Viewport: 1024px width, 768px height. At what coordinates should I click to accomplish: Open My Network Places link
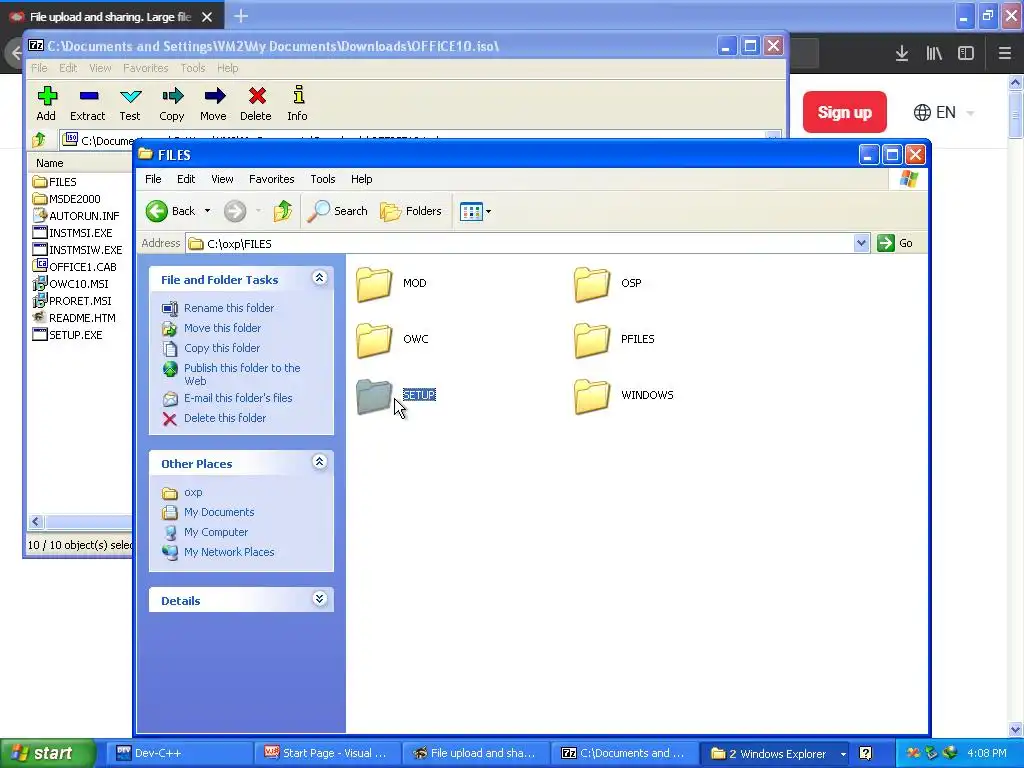229,552
